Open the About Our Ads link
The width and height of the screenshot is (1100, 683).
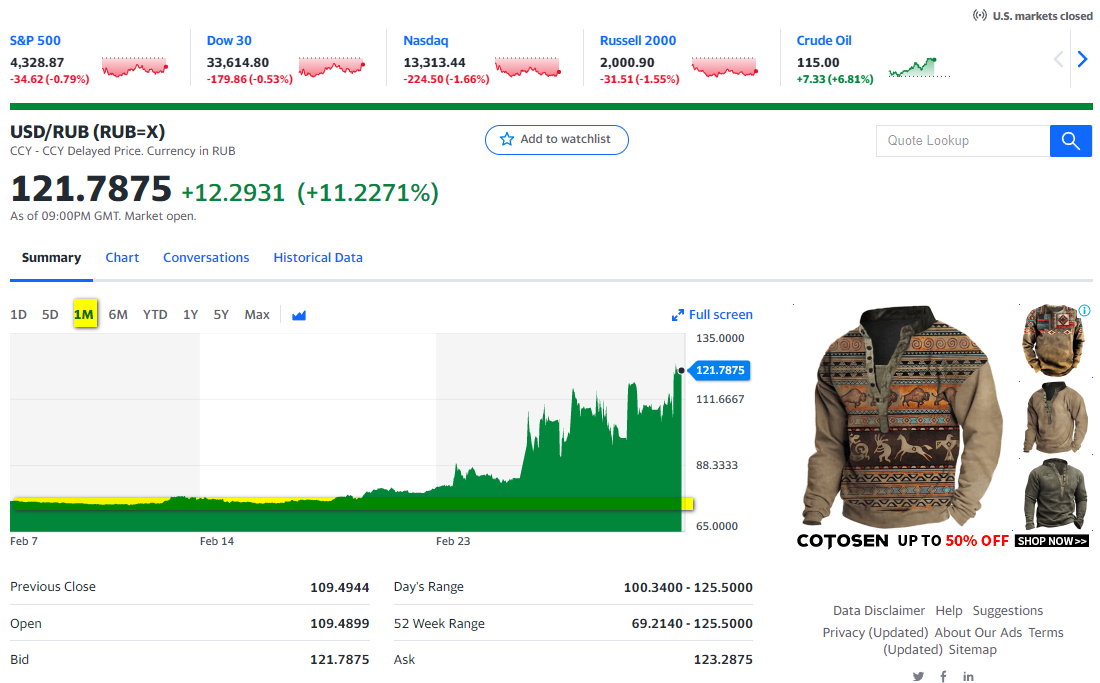tap(978, 633)
